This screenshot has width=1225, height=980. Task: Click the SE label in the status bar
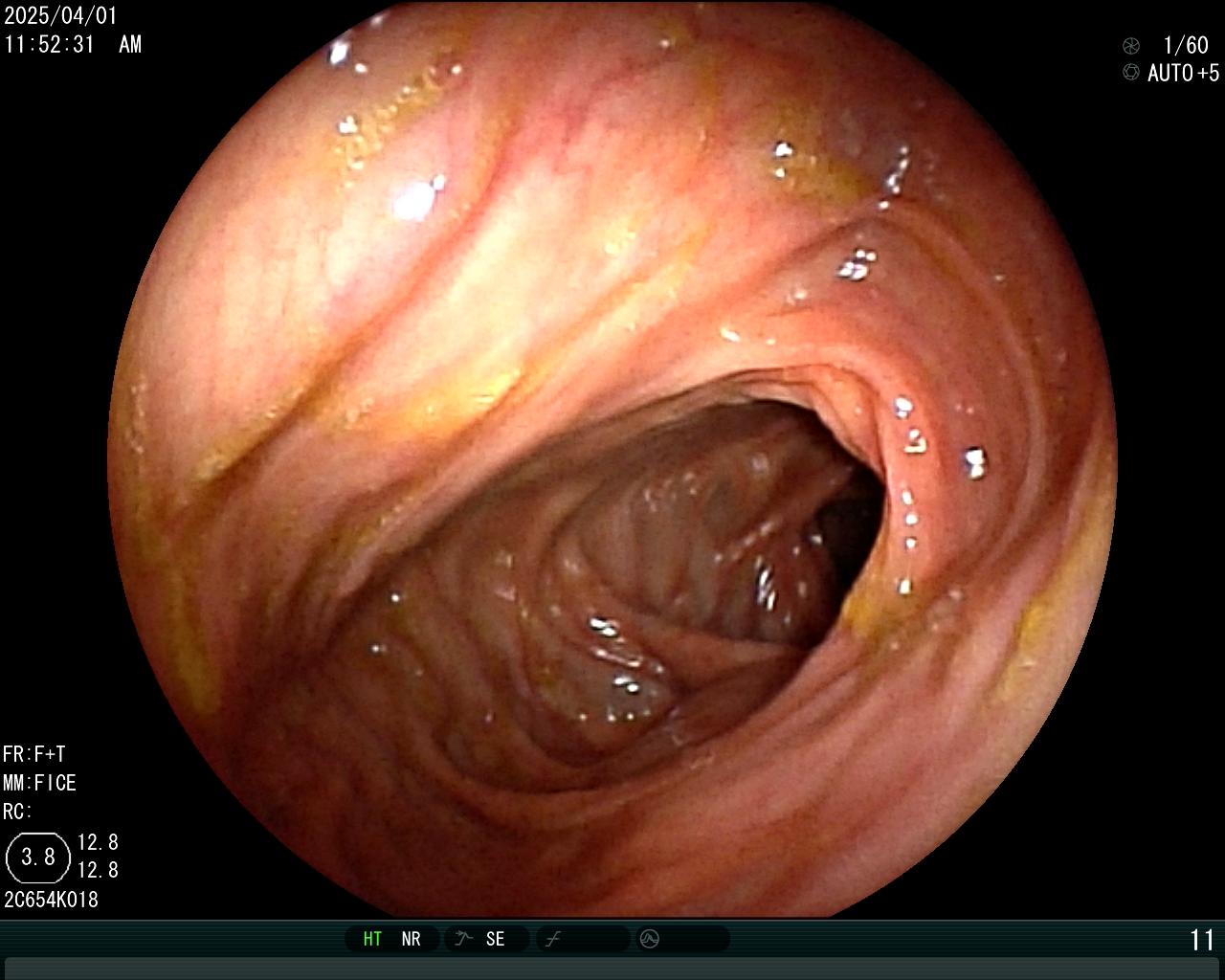click(495, 939)
